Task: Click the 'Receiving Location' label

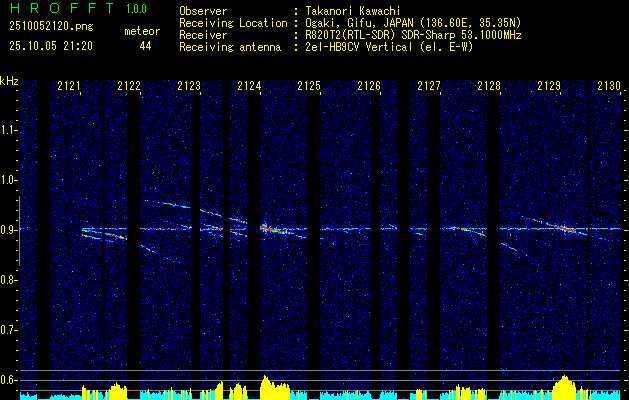Action: pyautogui.click(x=233, y=23)
